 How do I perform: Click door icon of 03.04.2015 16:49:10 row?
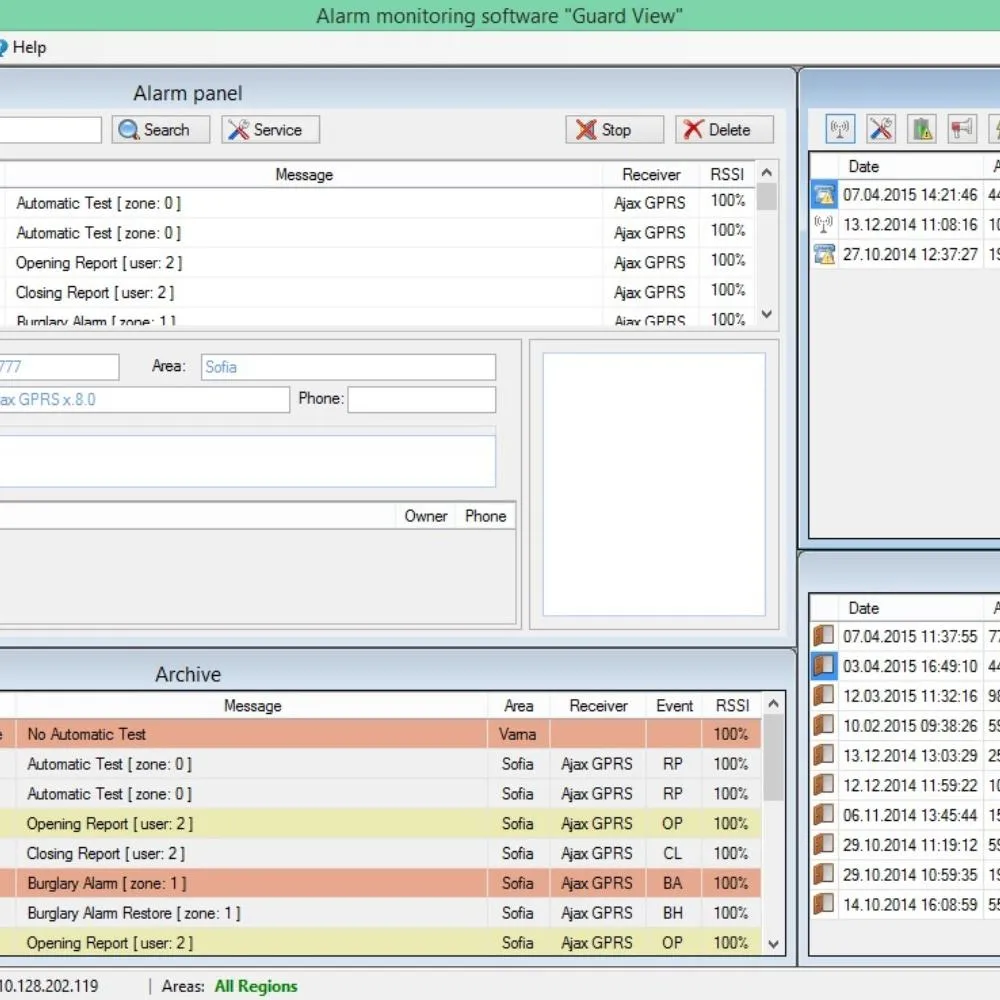[x=824, y=666]
